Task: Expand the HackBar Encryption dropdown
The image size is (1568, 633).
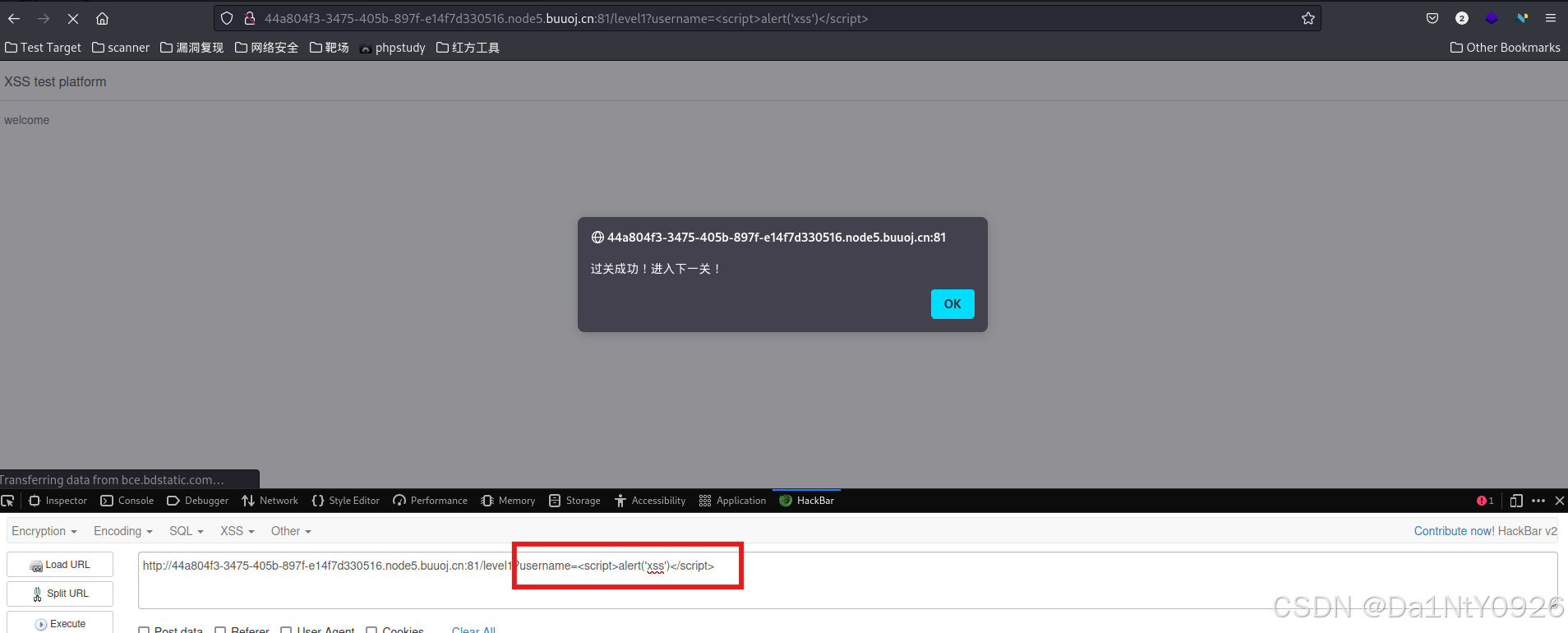Action: pos(44,531)
